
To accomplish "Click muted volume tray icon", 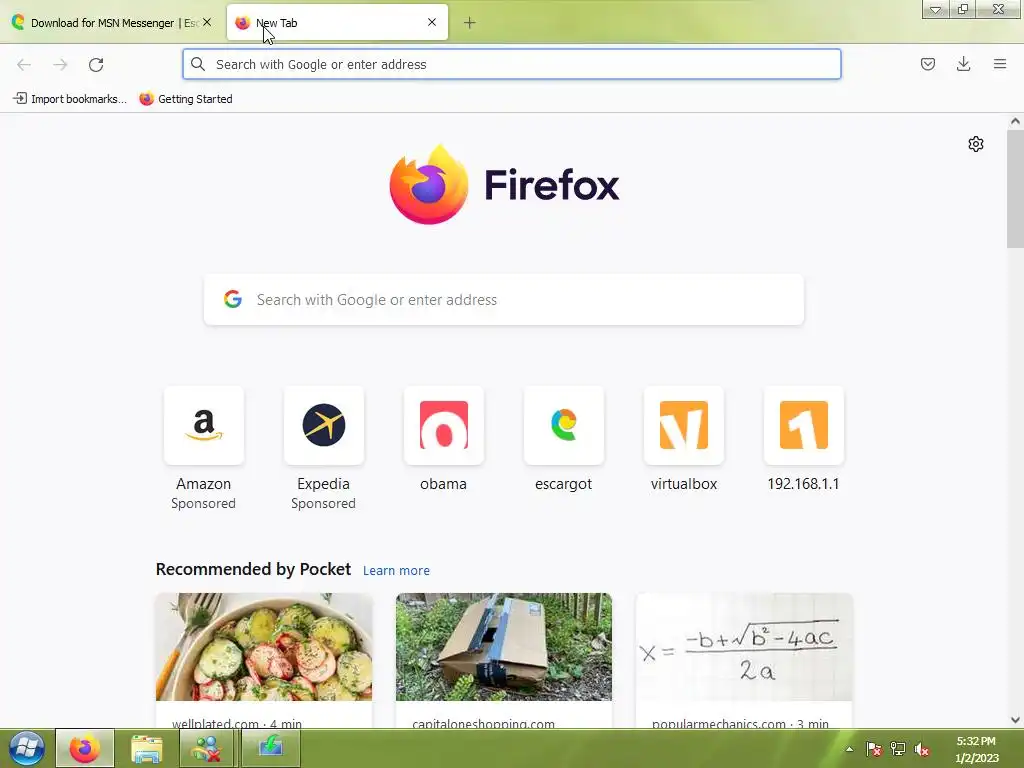I will point(921,749).
